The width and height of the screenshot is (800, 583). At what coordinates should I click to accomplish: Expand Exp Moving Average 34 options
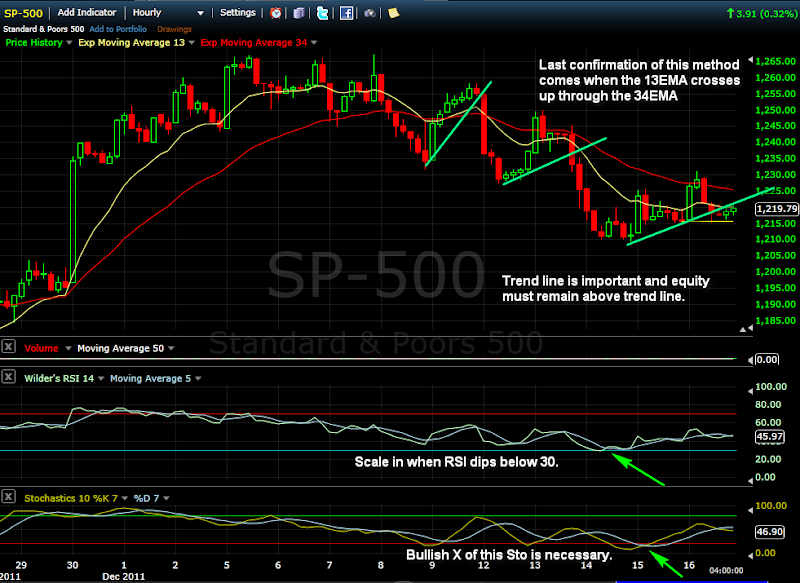coord(314,43)
